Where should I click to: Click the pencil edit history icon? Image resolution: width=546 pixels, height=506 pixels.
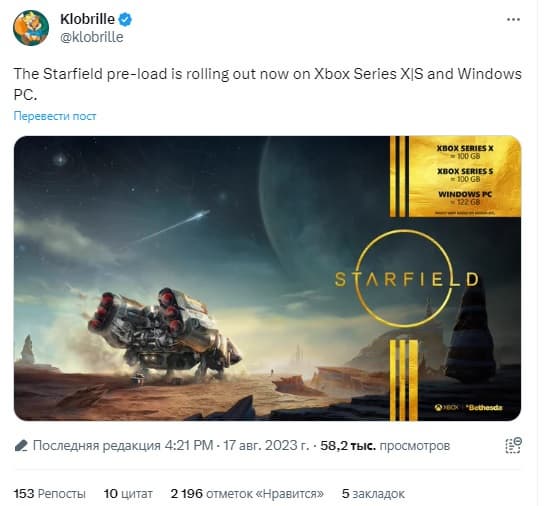tap(21, 445)
